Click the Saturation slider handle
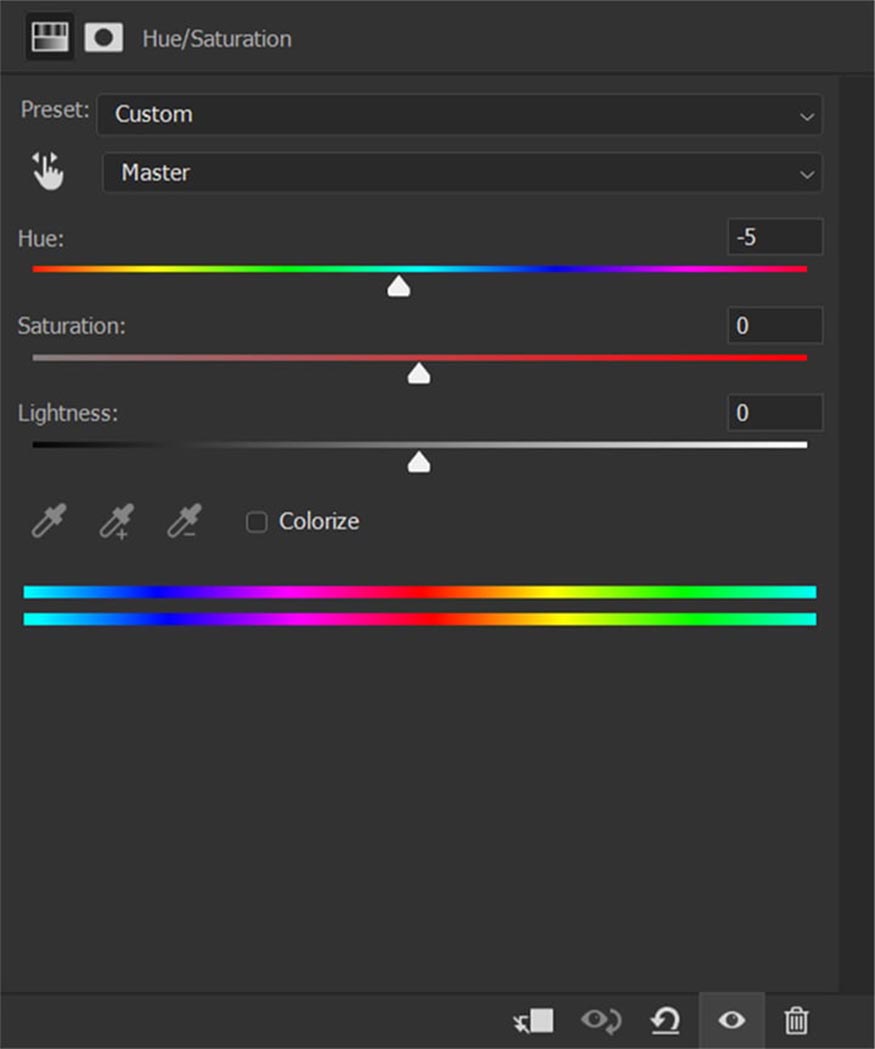Image resolution: width=875 pixels, height=1049 pixels. click(419, 375)
